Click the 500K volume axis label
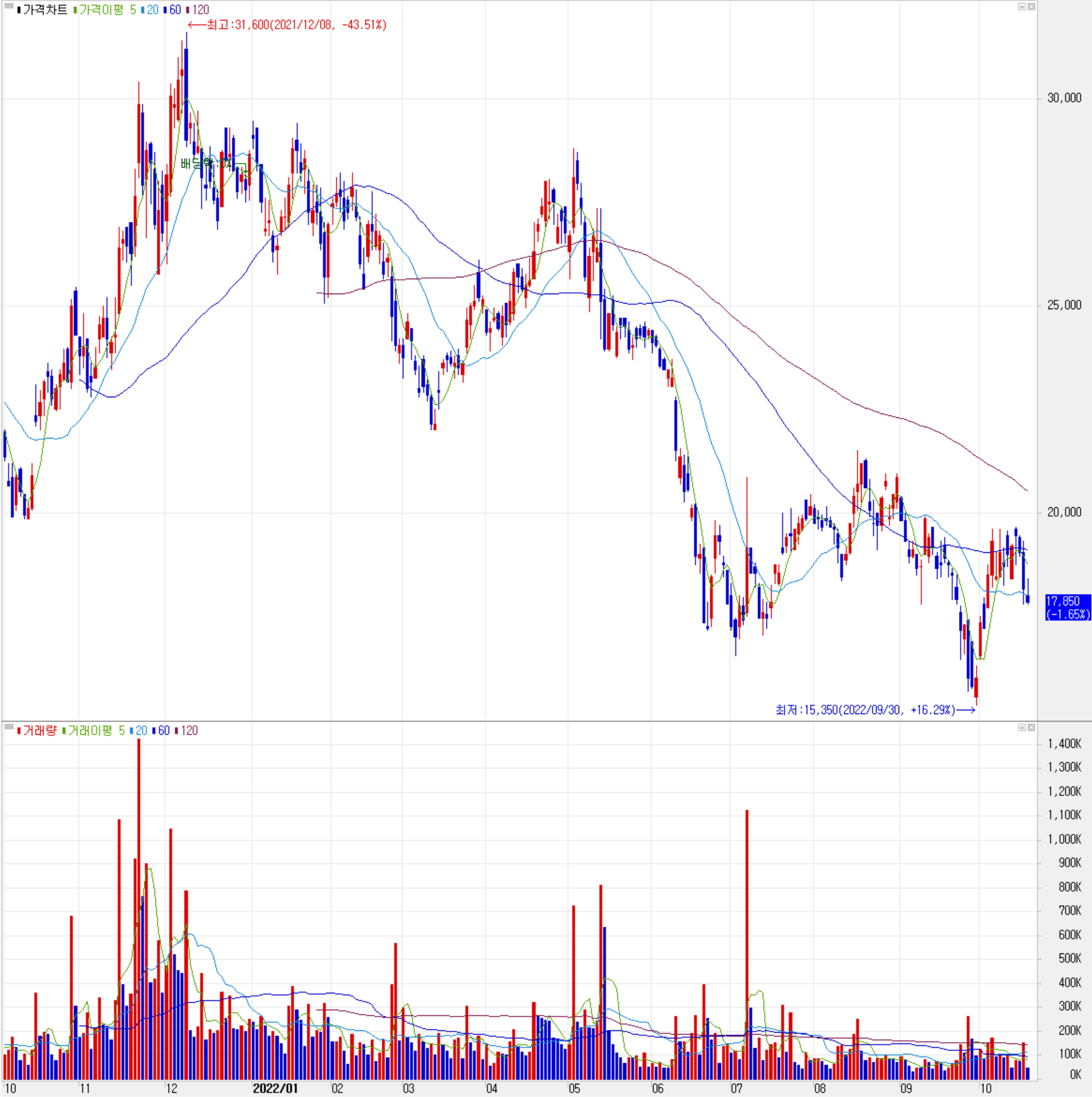The width and height of the screenshot is (1092, 1097). [x=1070, y=959]
